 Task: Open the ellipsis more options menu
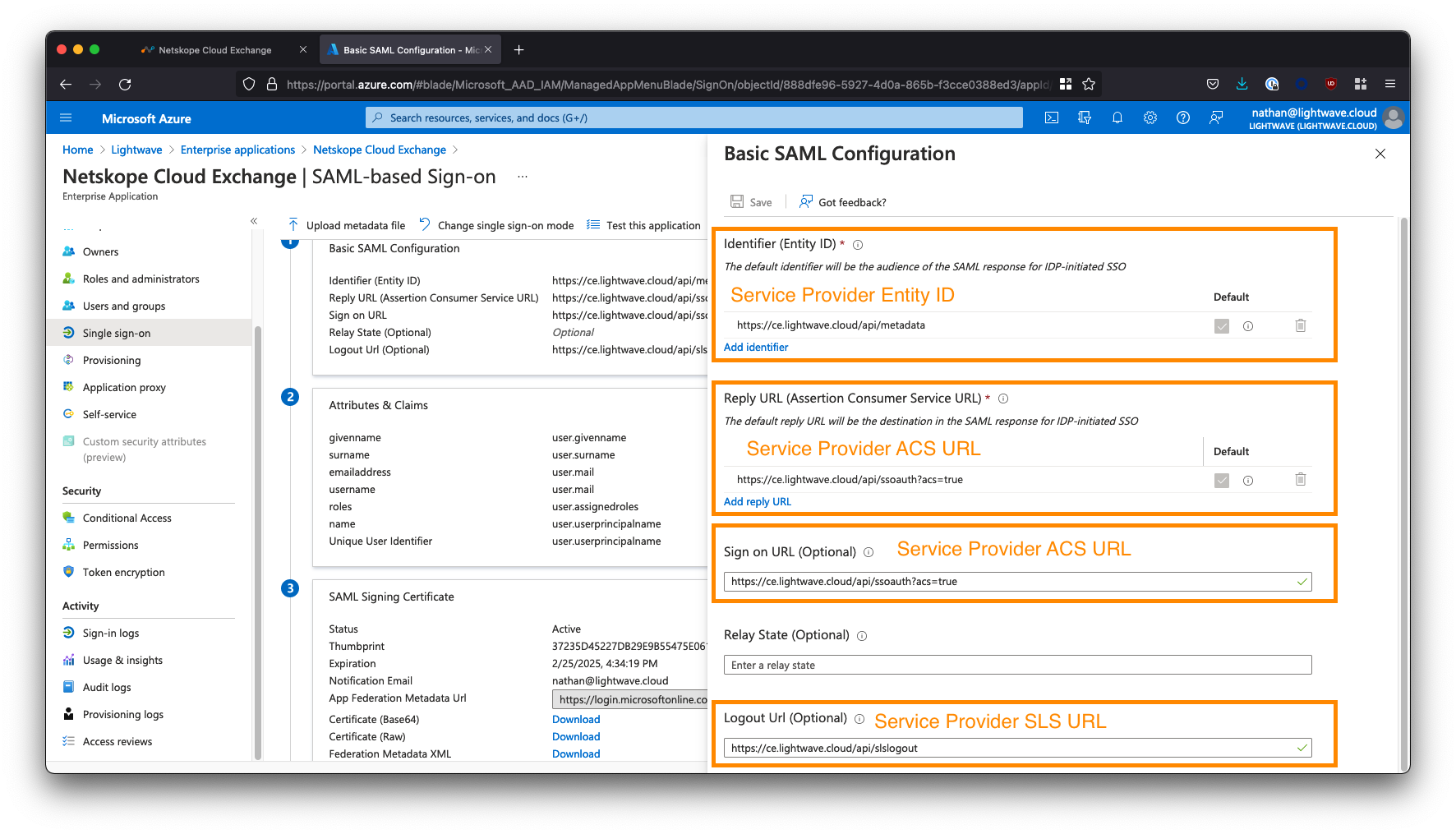click(x=523, y=177)
